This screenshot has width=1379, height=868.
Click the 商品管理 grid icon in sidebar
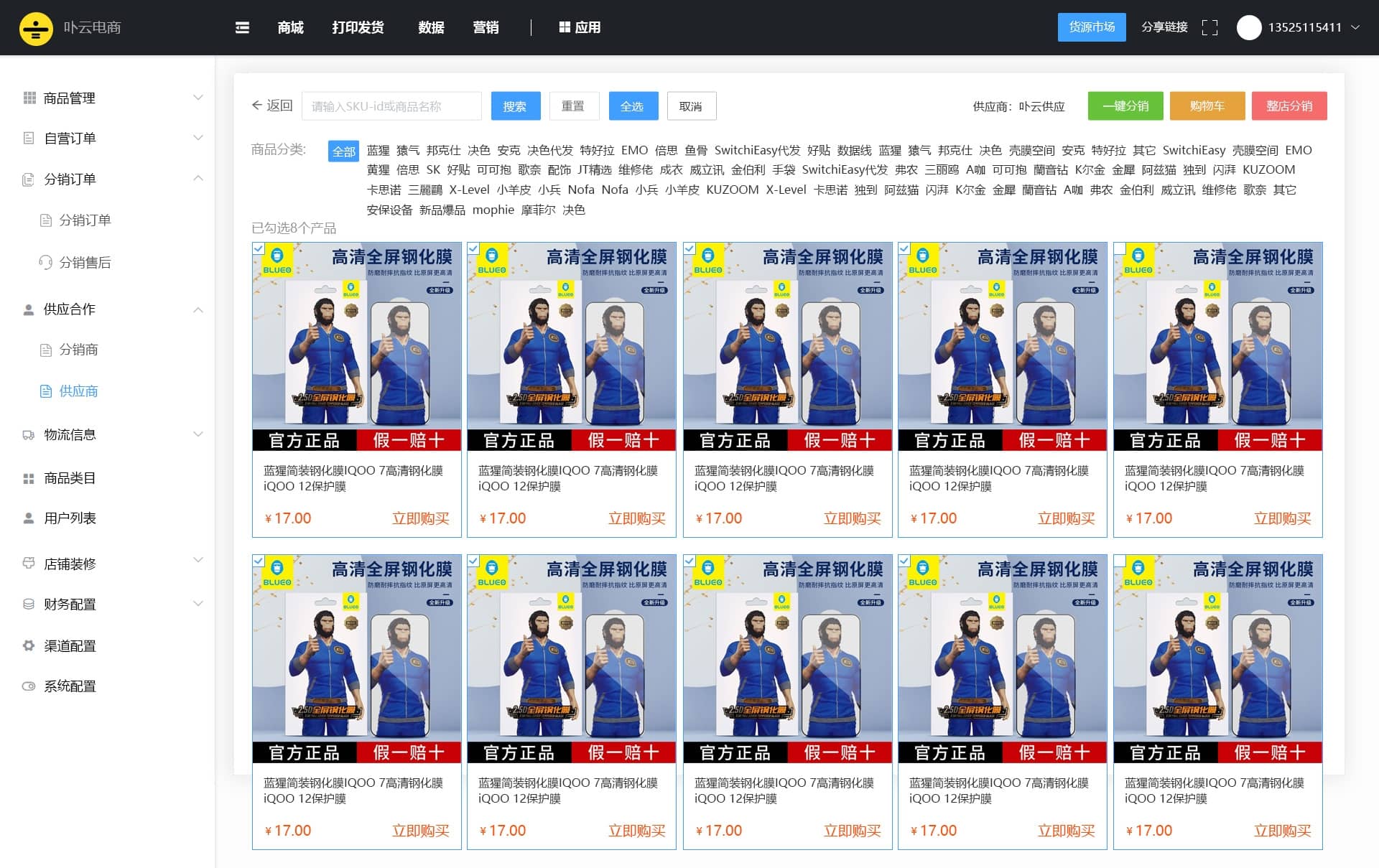click(x=29, y=98)
